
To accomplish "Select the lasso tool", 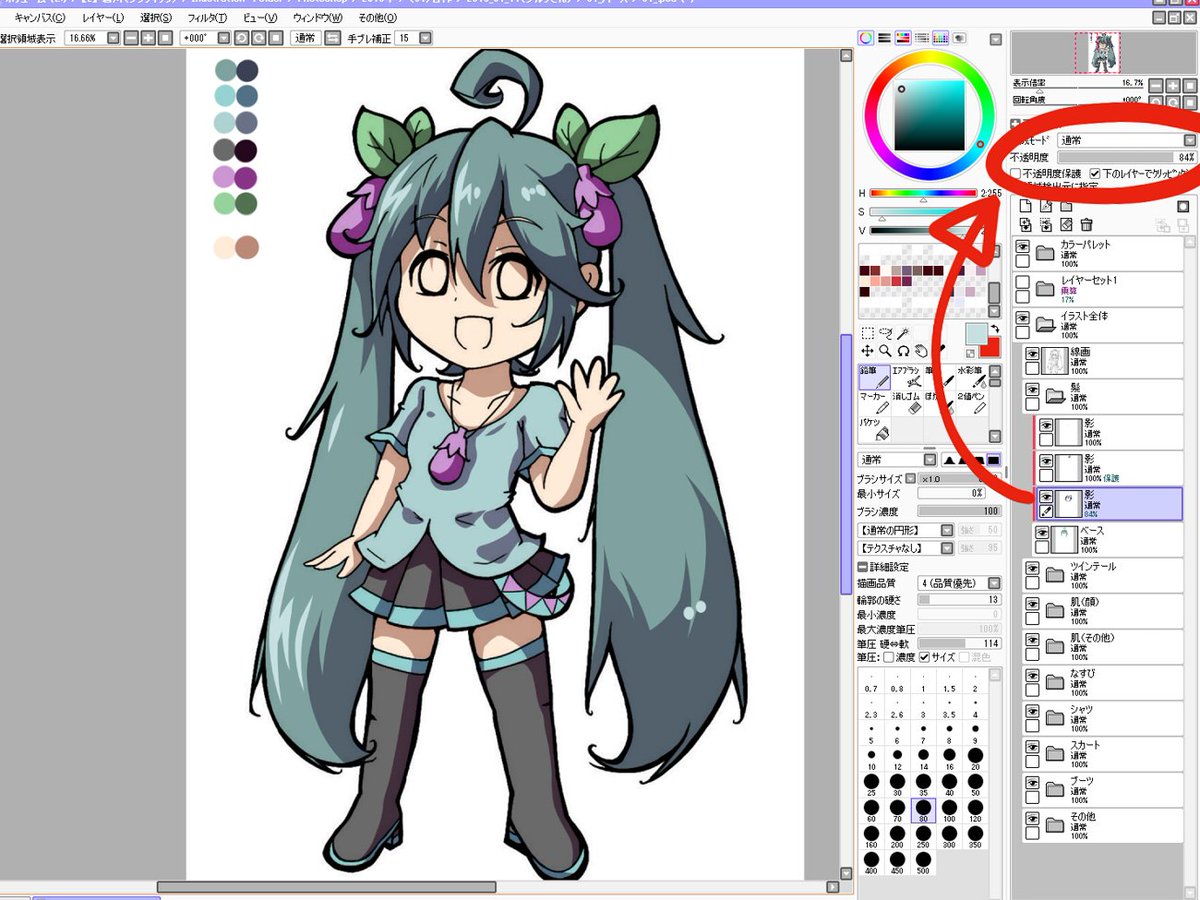I will (x=885, y=333).
